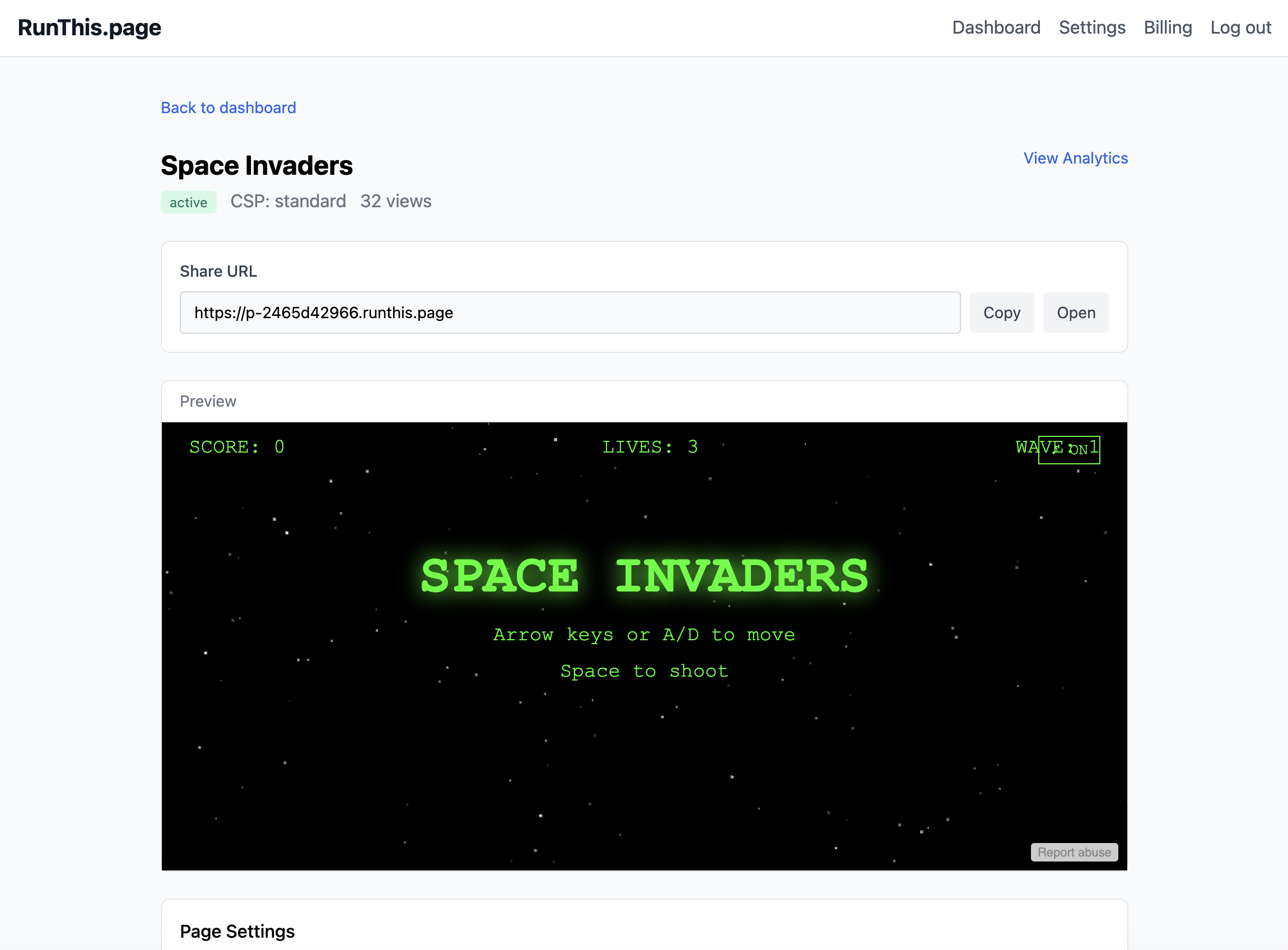1288x950 pixels.
Task: Click the 32 views label
Action: point(395,201)
